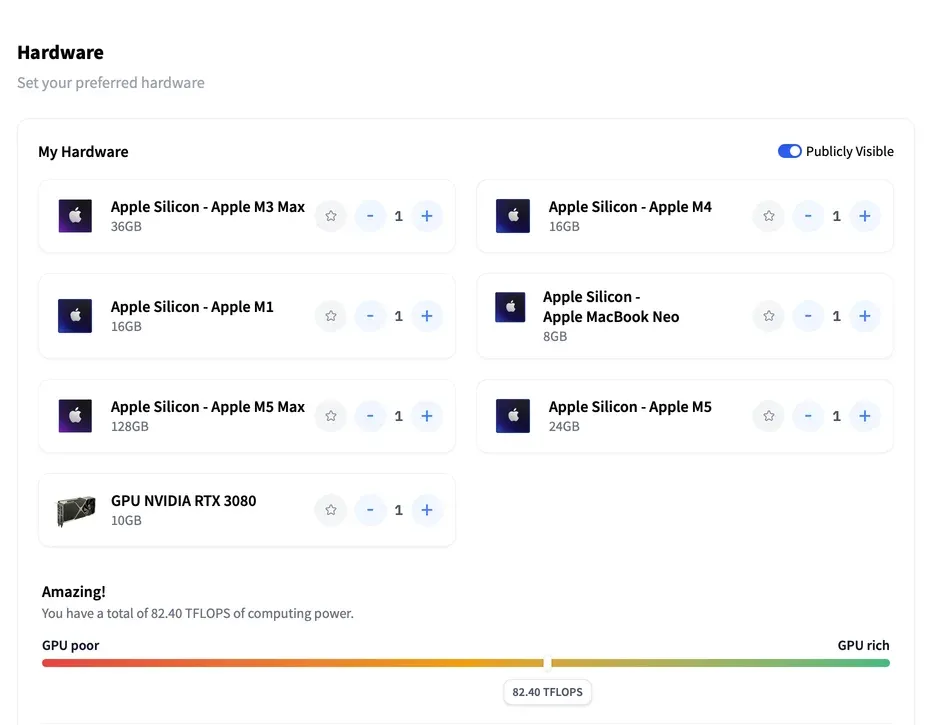This screenshot has height=725, width=950.
Task: Click the 'Apple Silicon - Apple M5 Max' label
Action: (208, 407)
